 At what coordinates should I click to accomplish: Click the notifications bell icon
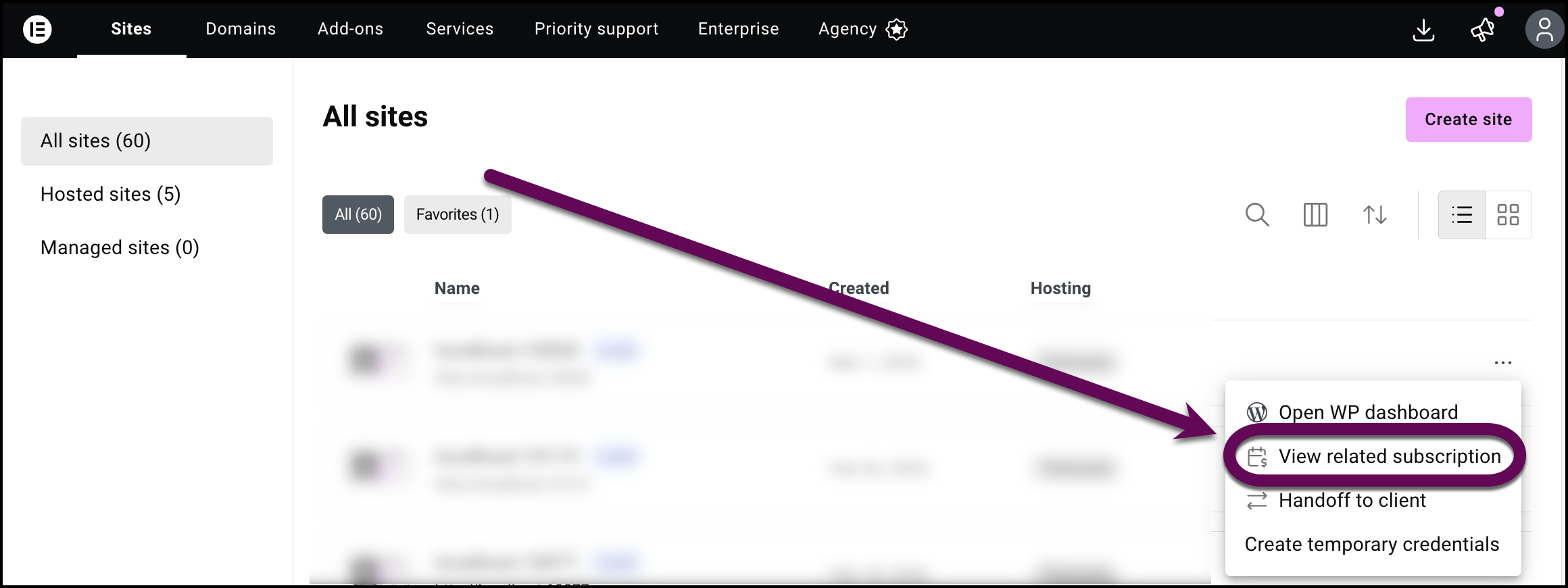[x=1482, y=30]
